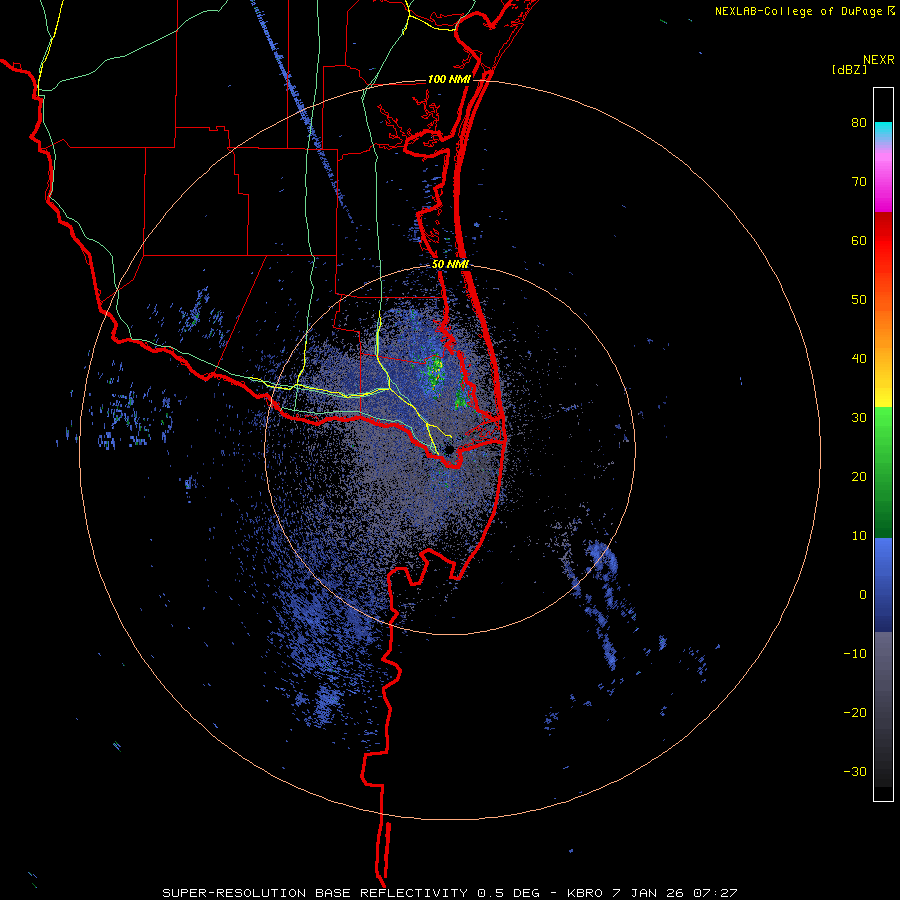Click the 70 value on color scale
900x900 pixels.
tap(859, 181)
